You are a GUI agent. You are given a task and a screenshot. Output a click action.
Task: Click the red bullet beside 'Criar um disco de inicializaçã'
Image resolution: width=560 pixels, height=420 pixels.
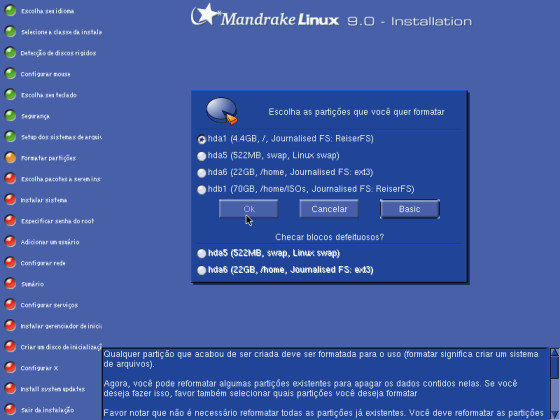pos(10,347)
